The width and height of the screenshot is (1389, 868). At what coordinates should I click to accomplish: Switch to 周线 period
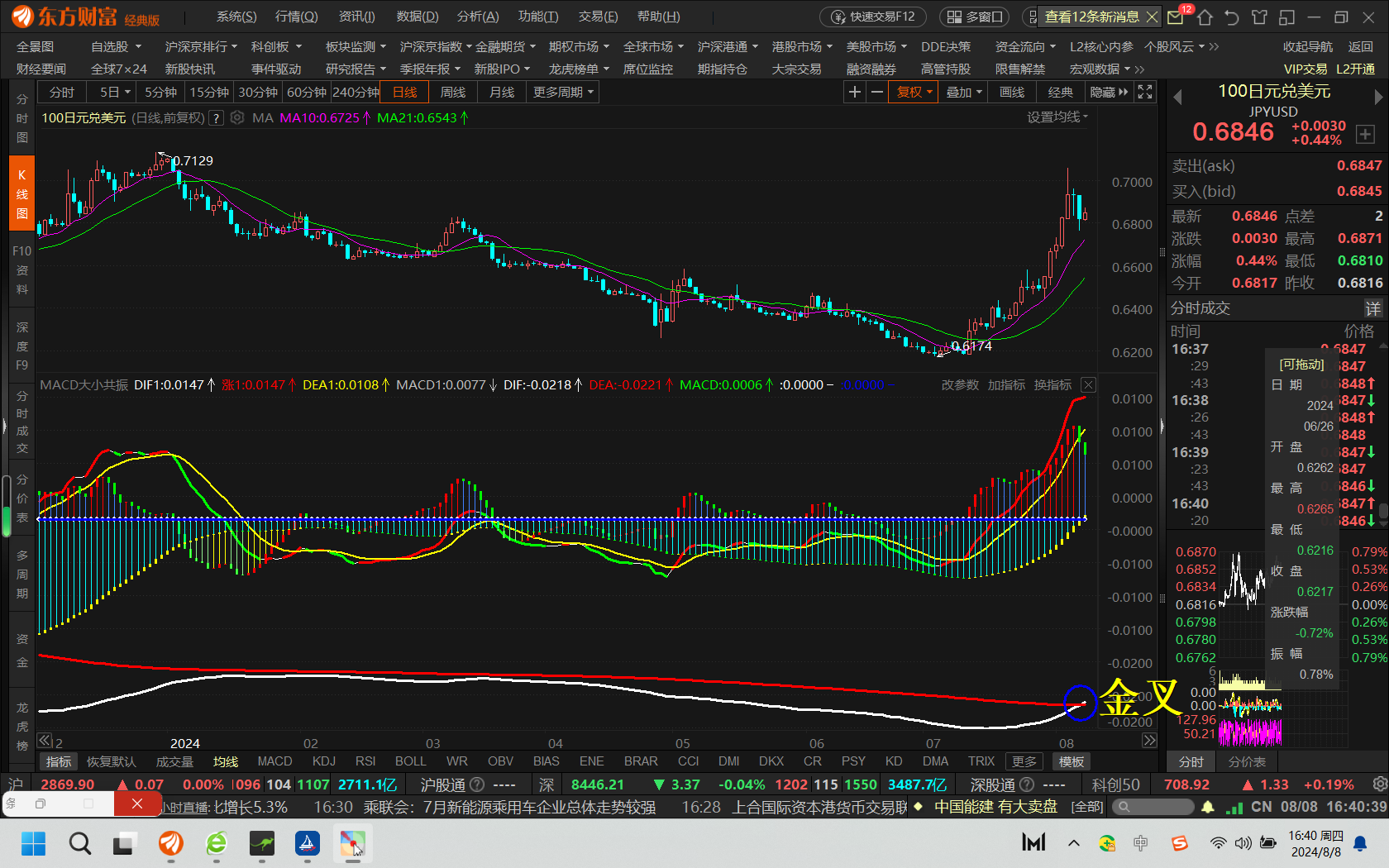[453, 92]
